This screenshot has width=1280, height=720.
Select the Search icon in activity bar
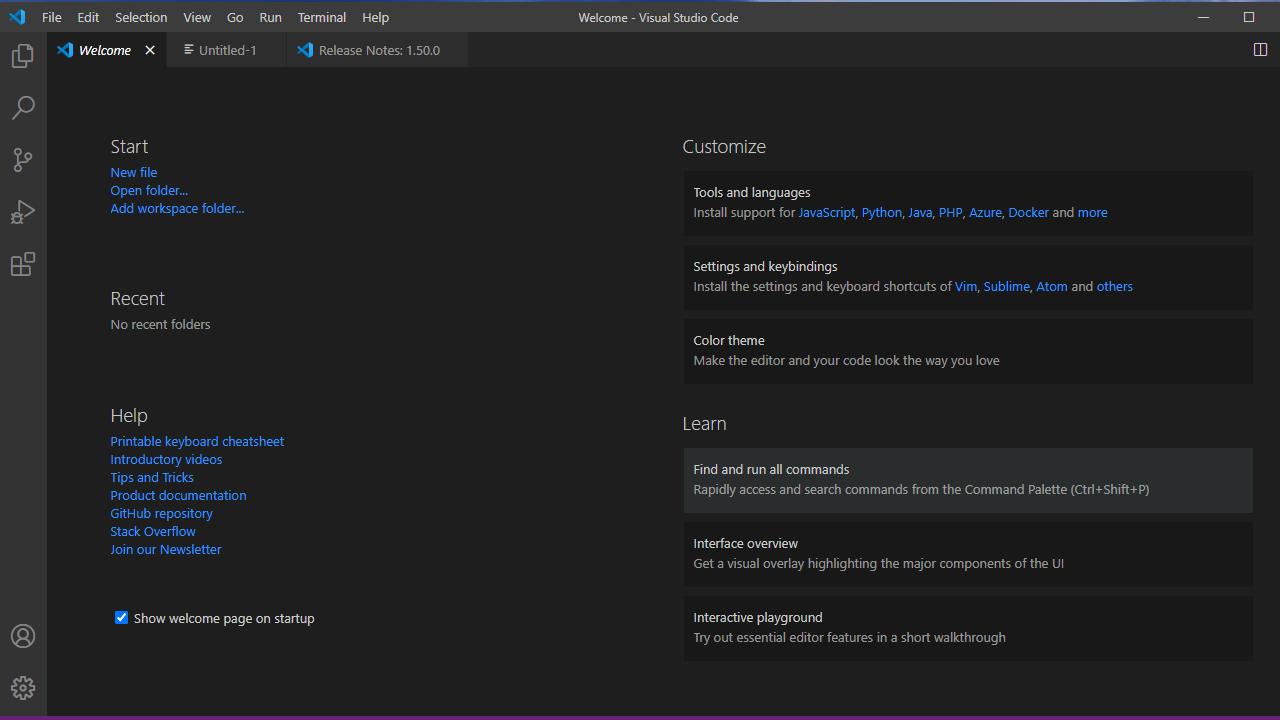point(22,108)
